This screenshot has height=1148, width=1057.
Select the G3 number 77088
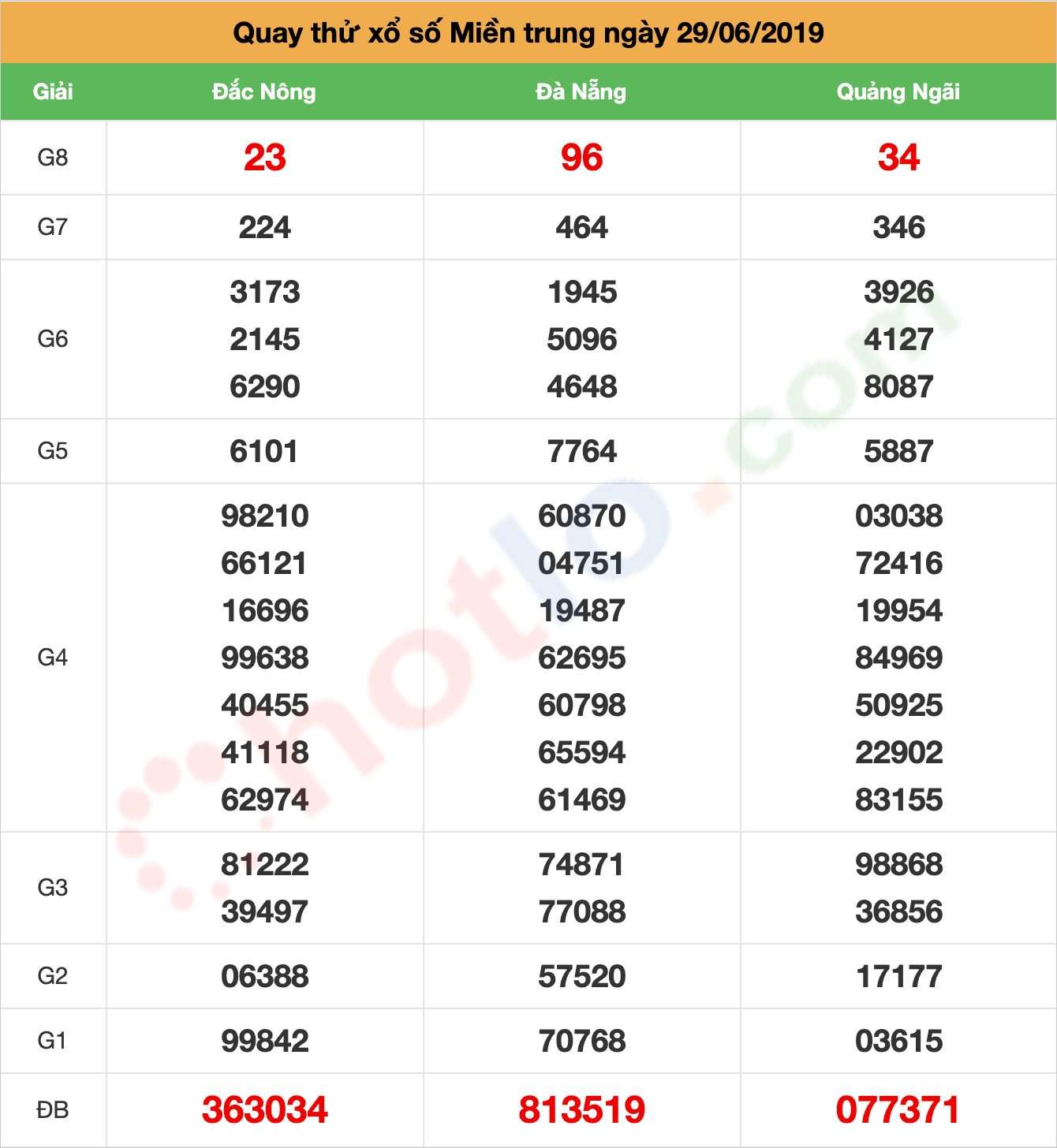[x=582, y=912]
